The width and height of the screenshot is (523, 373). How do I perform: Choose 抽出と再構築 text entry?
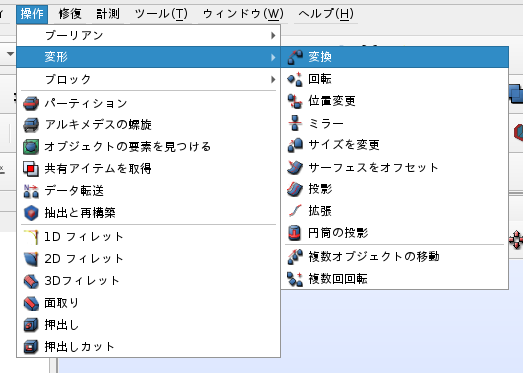80,213
